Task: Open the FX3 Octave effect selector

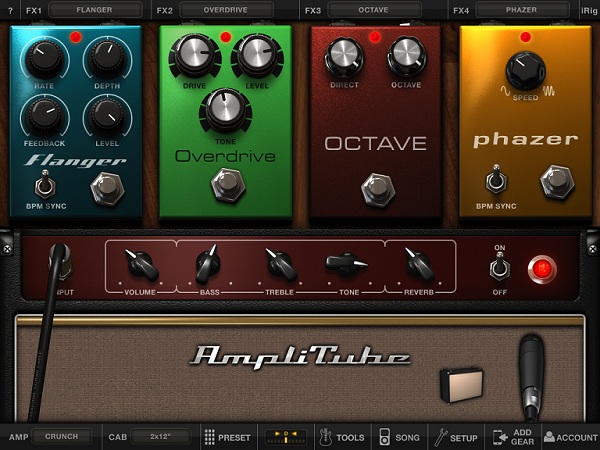Action: [x=374, y=10]
